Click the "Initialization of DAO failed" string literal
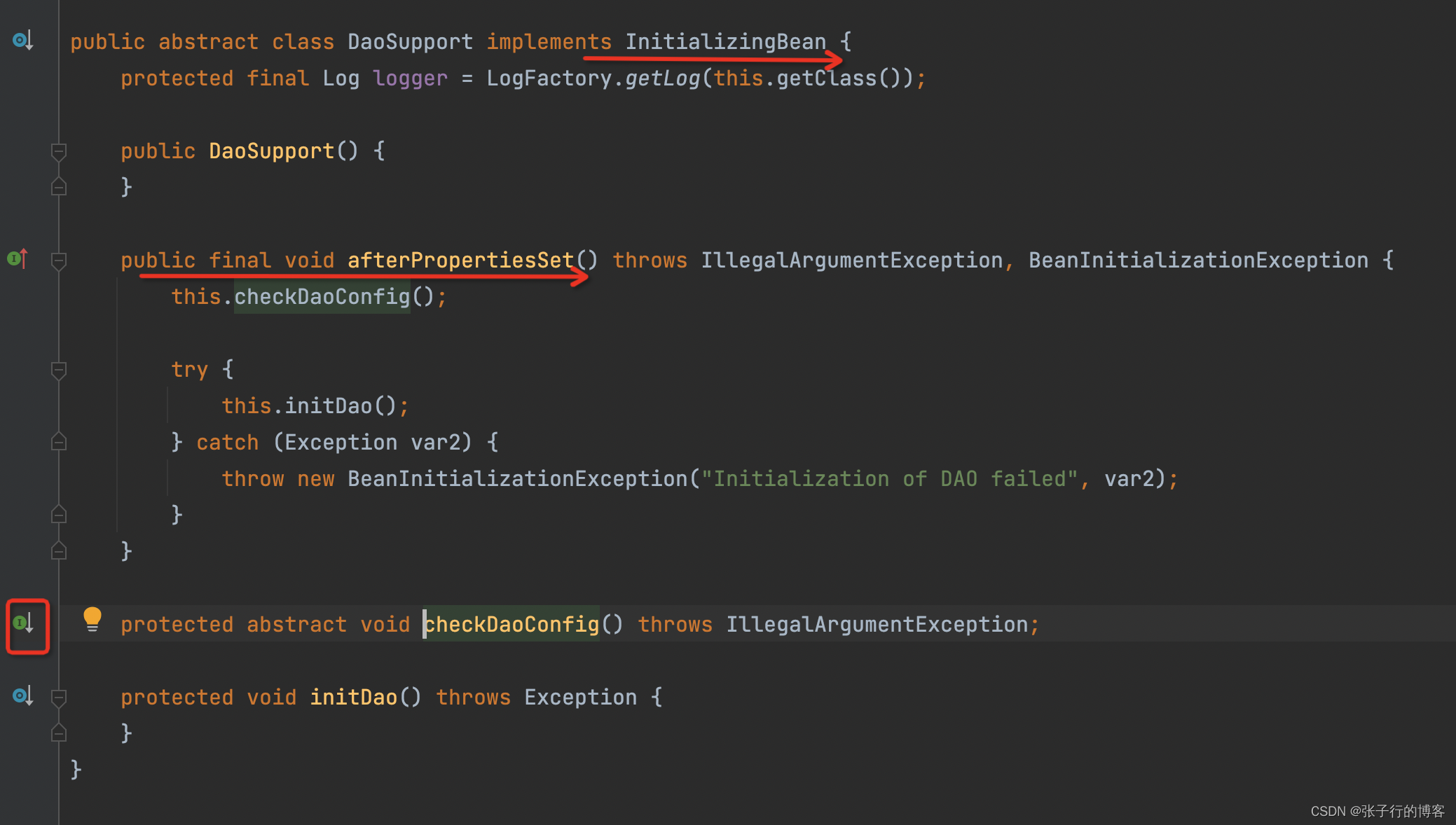1456x825 pixels. click(888, 479)
